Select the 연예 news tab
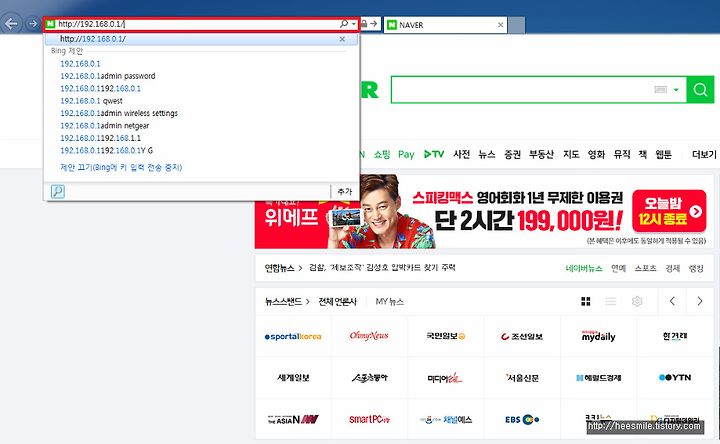This screenshot has height=444, width=720. click(619, 268)
